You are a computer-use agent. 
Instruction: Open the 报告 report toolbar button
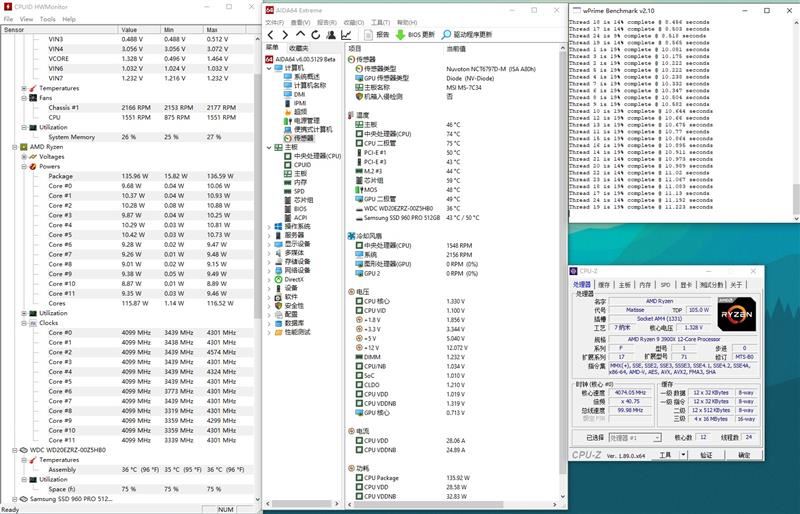tap(377, 35)
